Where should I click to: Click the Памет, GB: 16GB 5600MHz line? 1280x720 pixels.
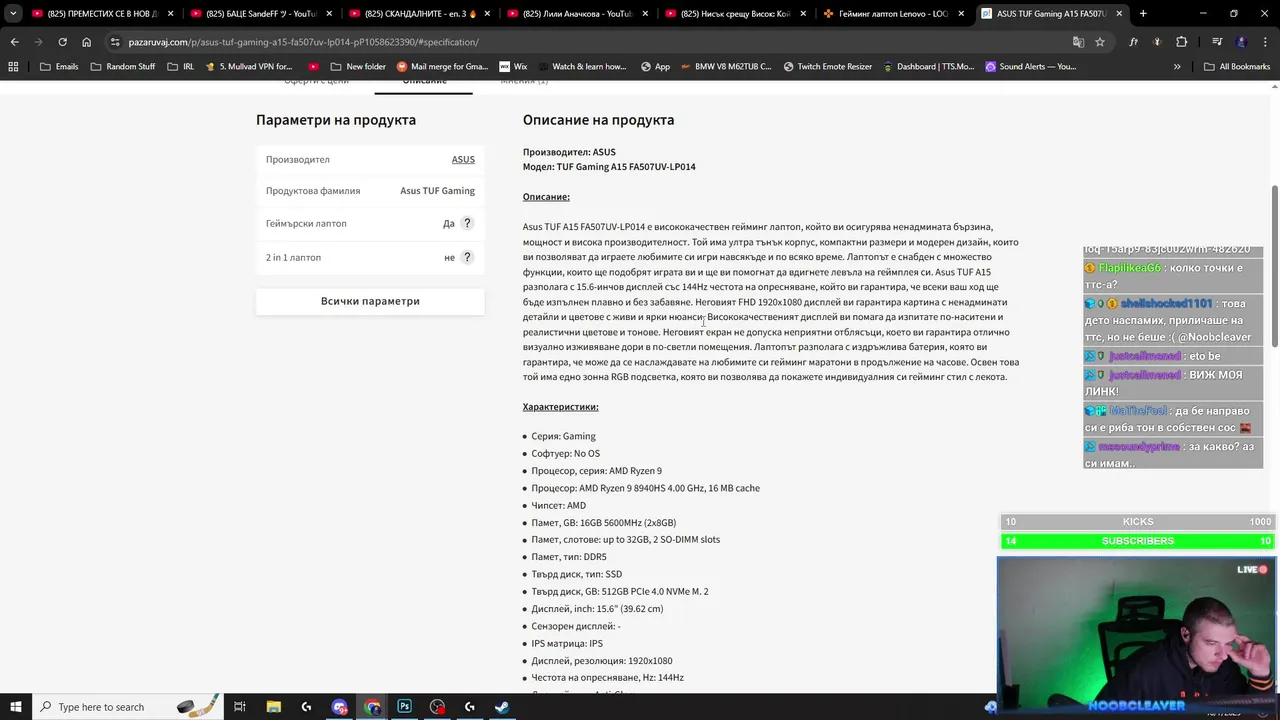[x=603, y=523]
